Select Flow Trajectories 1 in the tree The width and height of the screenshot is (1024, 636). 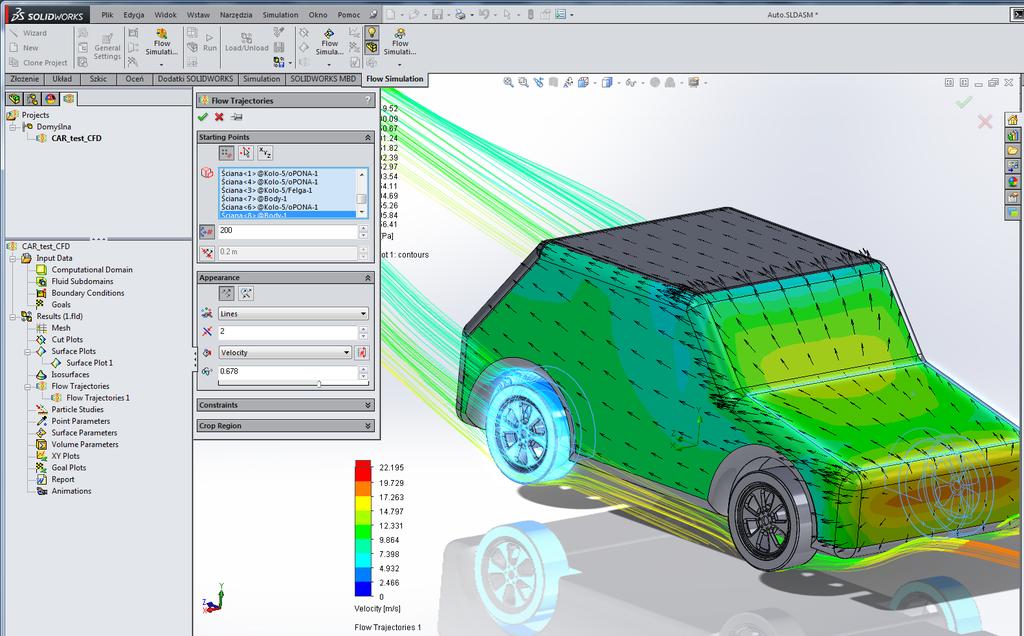[98, 398]
